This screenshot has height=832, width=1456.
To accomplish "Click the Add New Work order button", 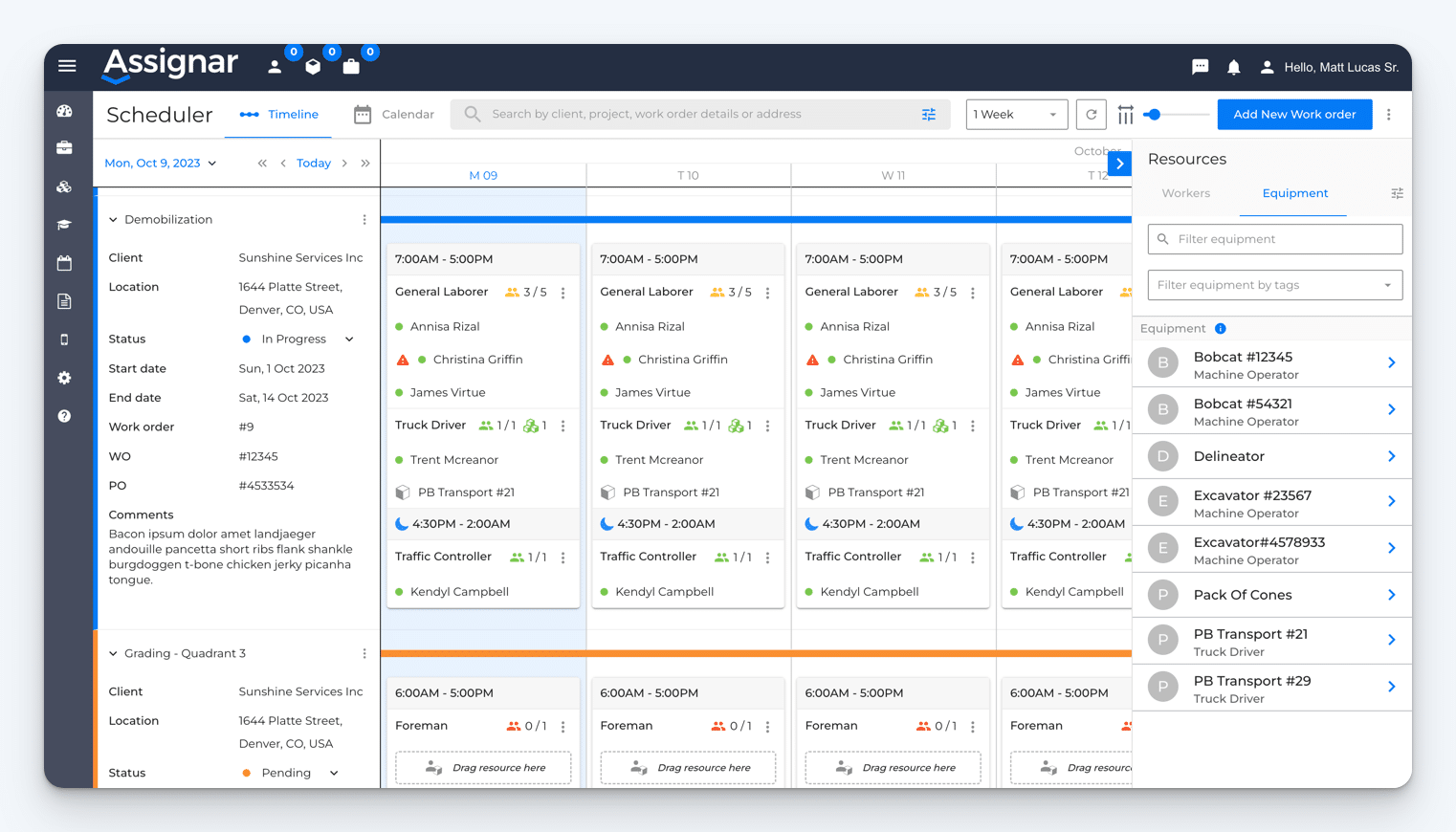I will click(1294, 114).
